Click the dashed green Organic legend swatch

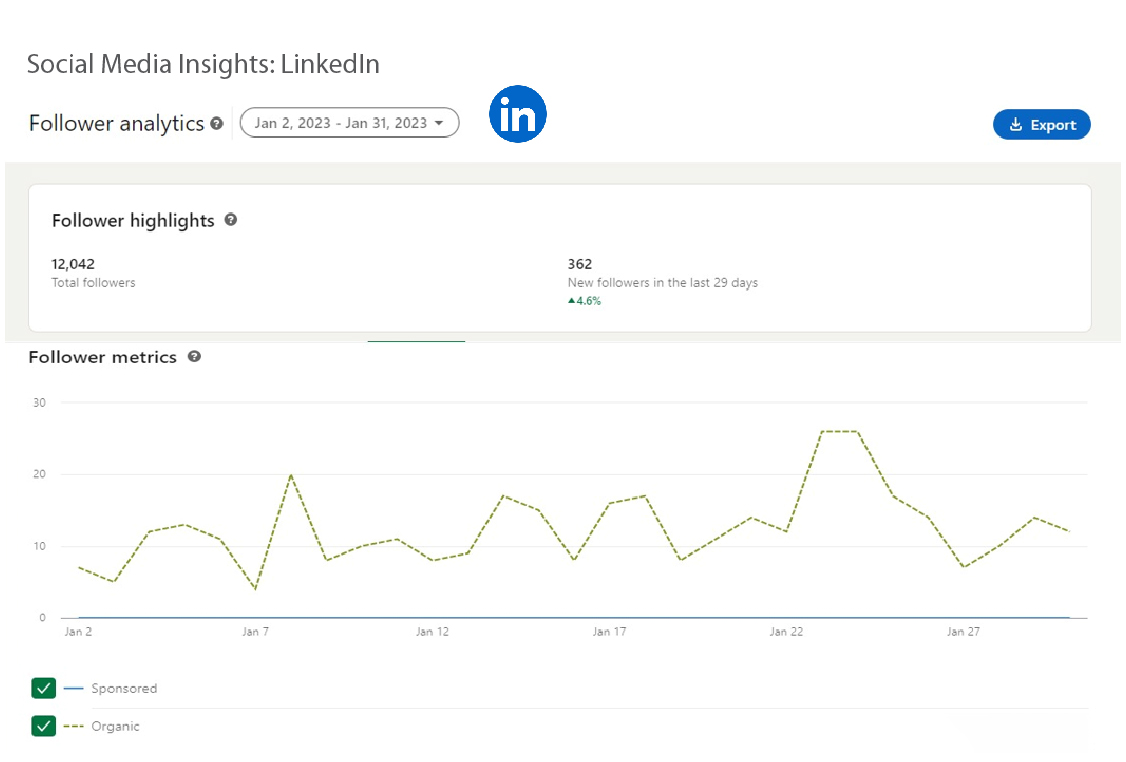tap(73, 726)
